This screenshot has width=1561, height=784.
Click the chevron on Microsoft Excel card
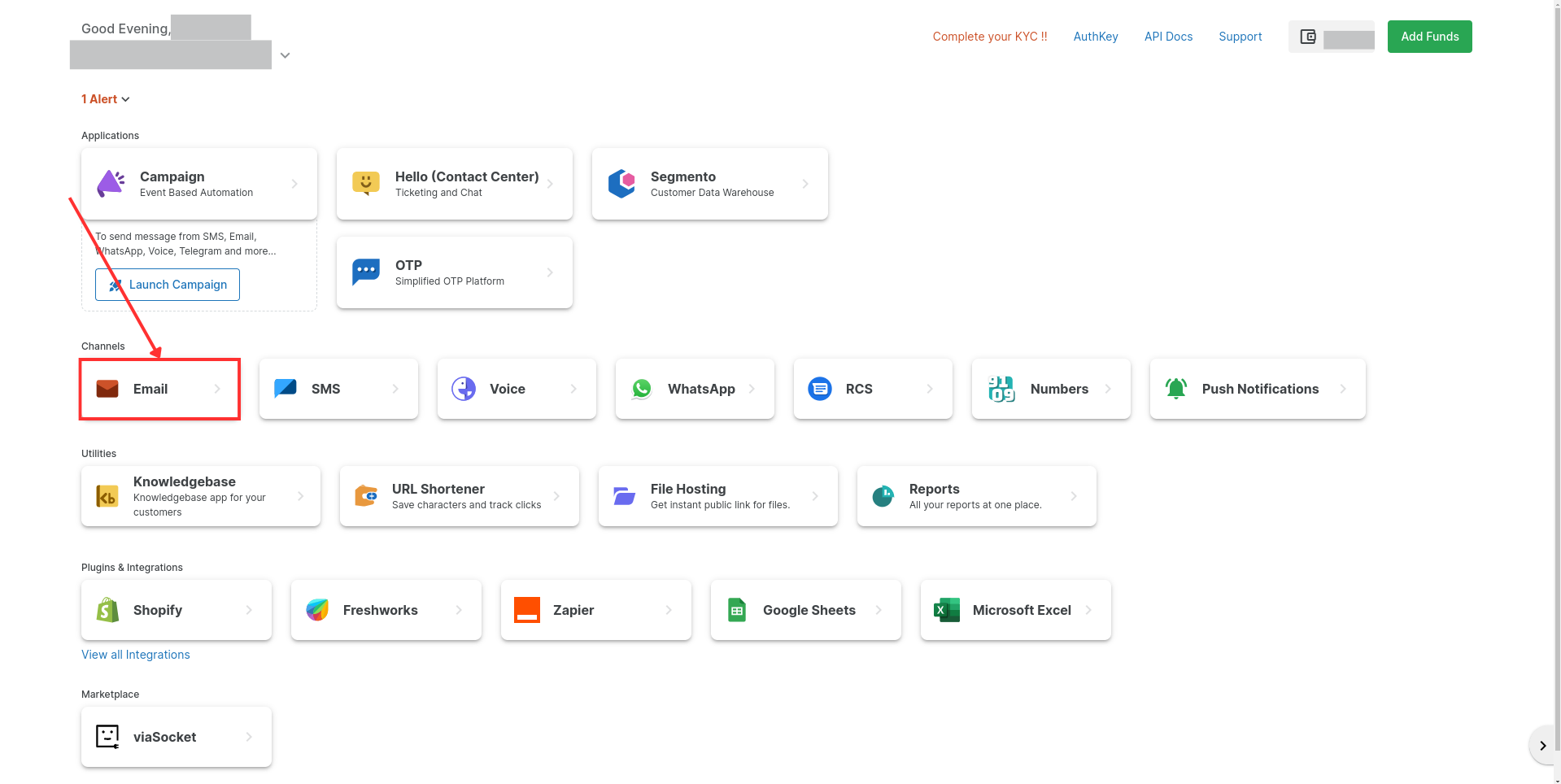[x=1088, y=610]
